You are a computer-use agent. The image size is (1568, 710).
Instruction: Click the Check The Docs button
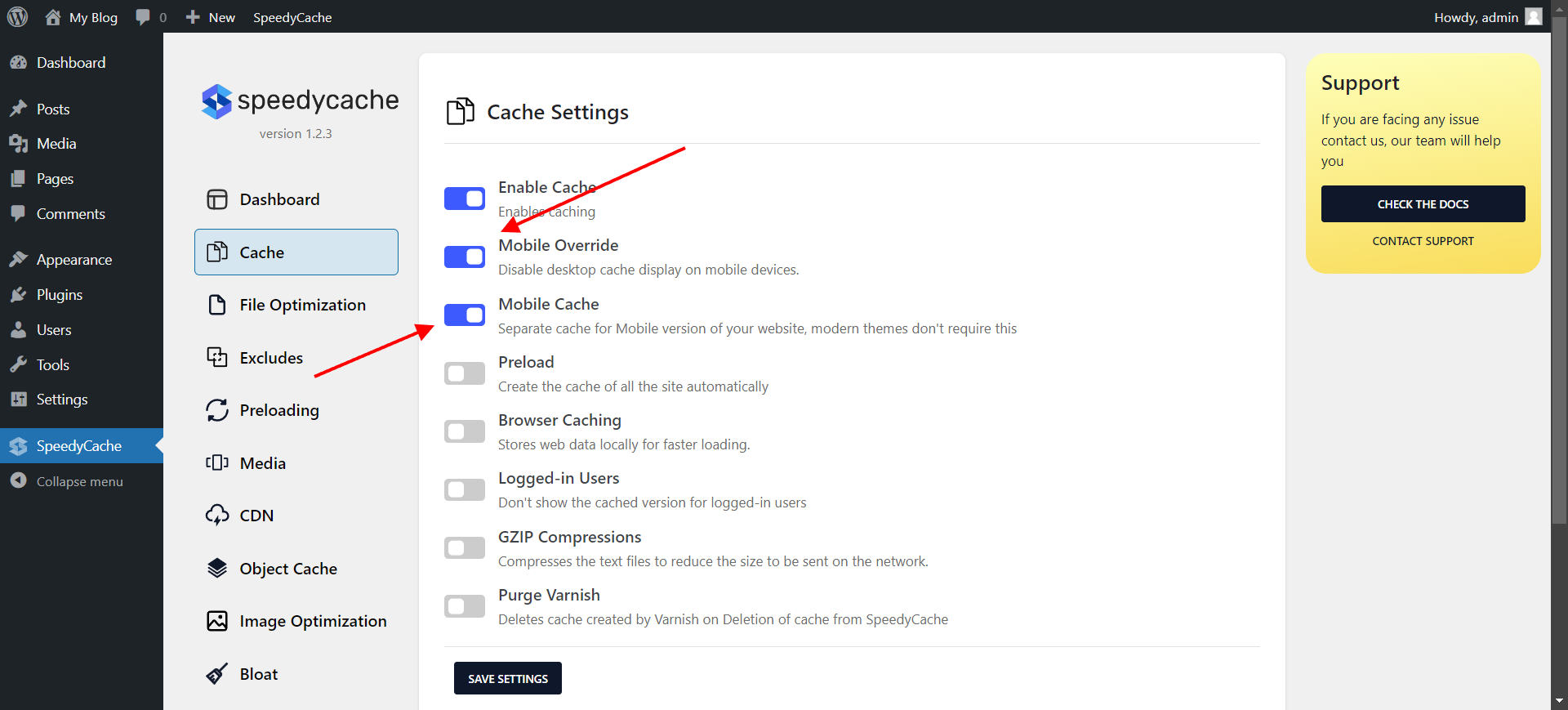click(x=1423, y=203)
